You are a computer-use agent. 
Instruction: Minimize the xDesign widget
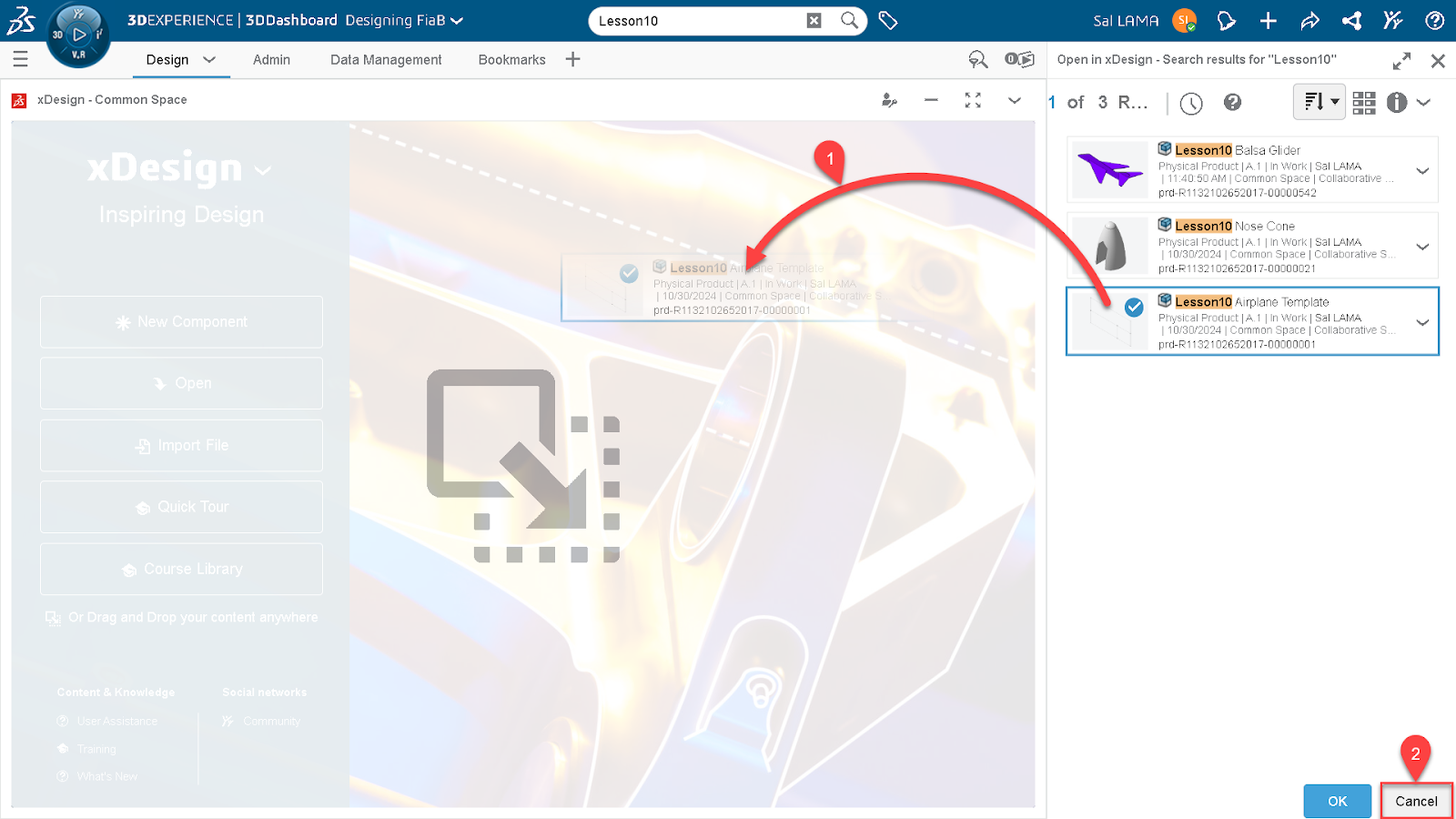coord(931,100)
